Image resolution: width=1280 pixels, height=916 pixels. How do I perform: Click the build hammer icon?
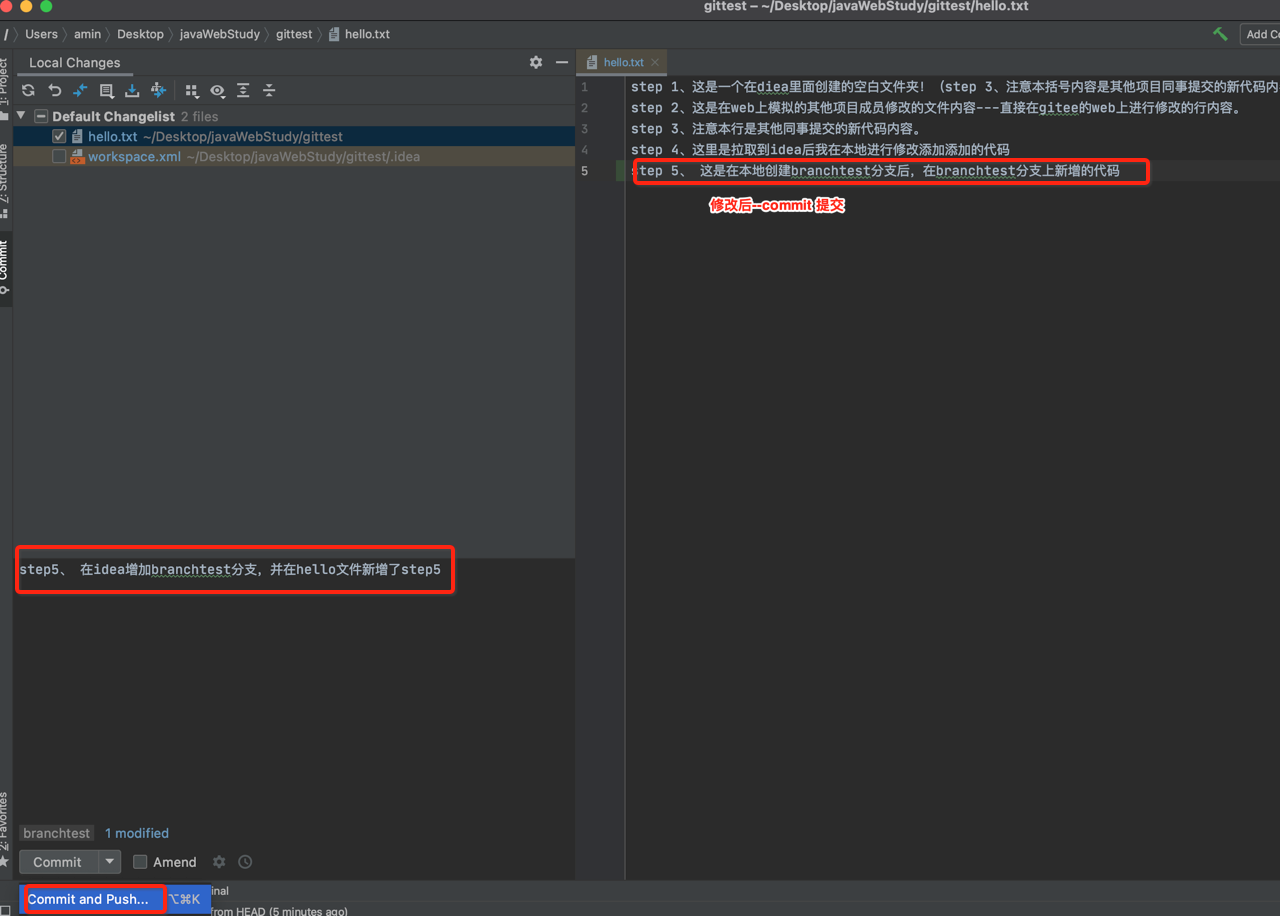tap(1220, 34)
